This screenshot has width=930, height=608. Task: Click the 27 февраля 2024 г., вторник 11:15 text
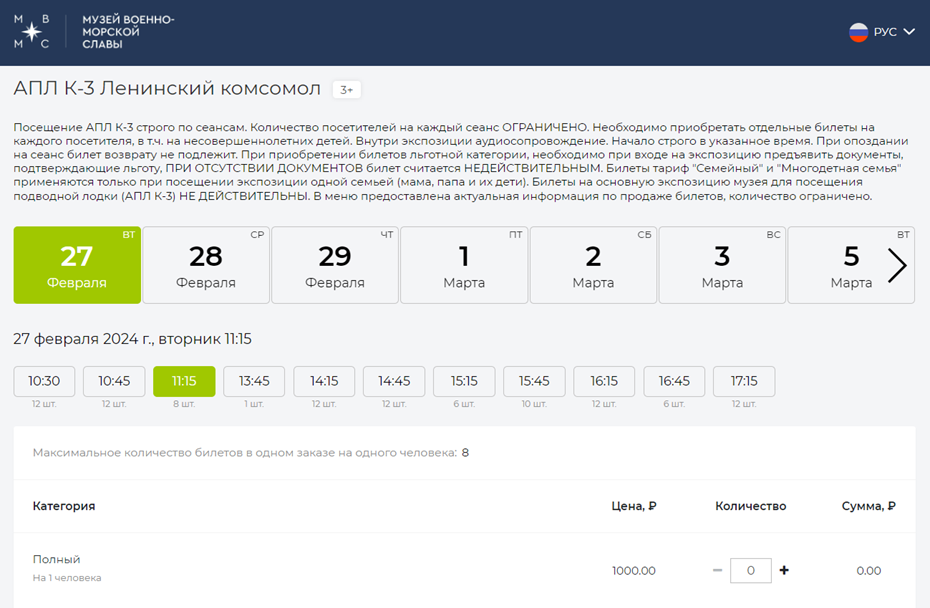pyautogui.click(x=132, y=339)
